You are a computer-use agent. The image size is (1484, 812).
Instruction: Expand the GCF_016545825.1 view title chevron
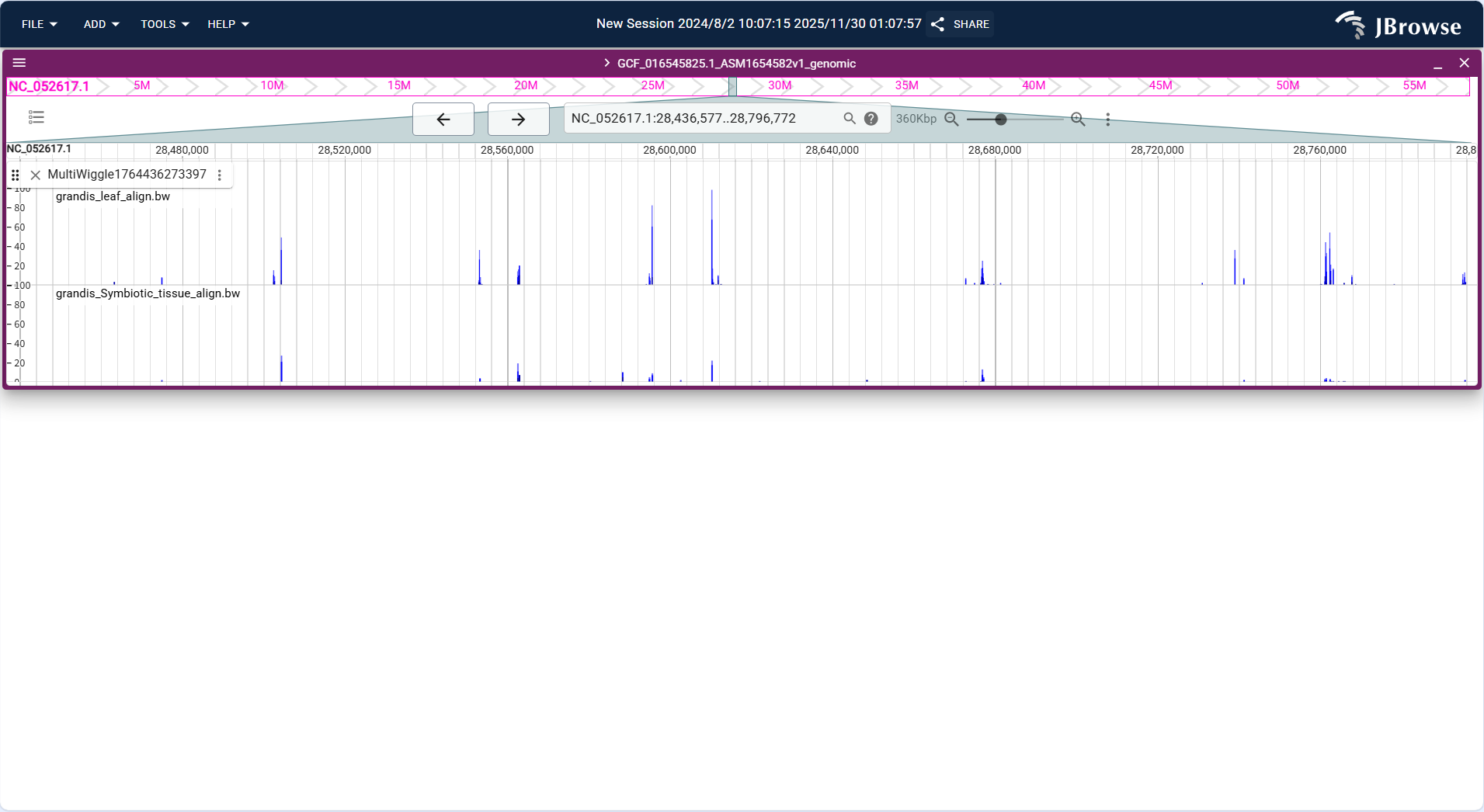pyautogui.click(x=606, y=63)
